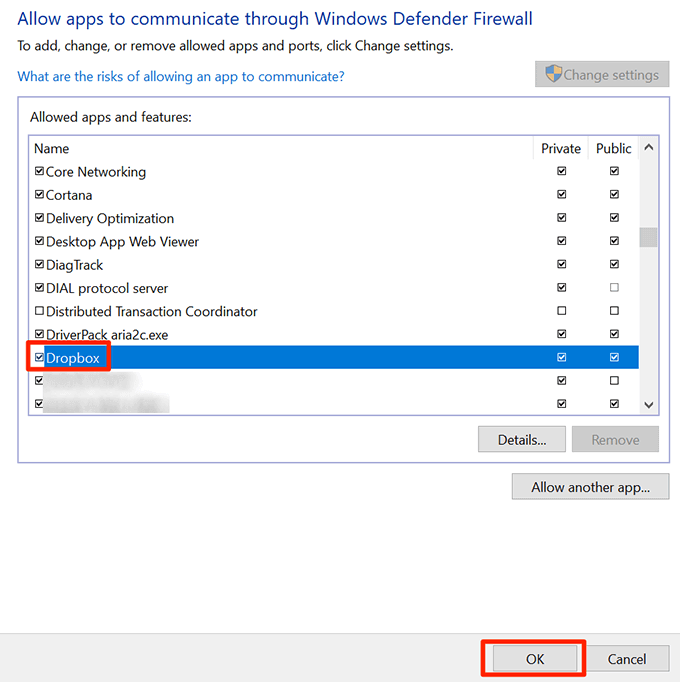Confirm with the OK button
This screenshot has height=682, width=680.
pyautogui.click(x=534, y=659)
